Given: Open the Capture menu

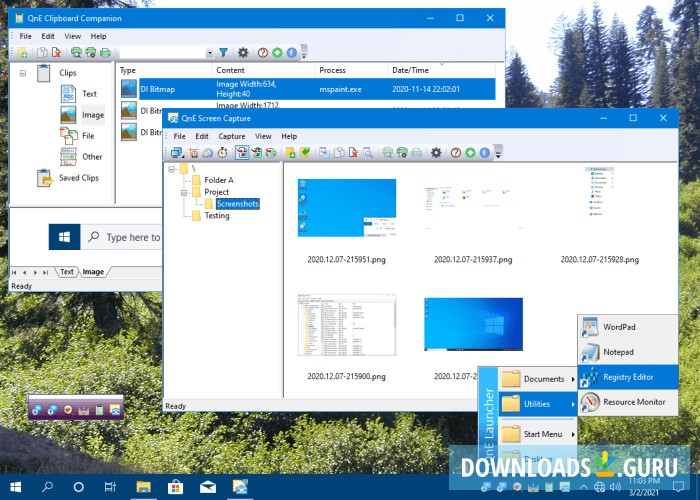Looking at the screenshot, I should (232, 136).
